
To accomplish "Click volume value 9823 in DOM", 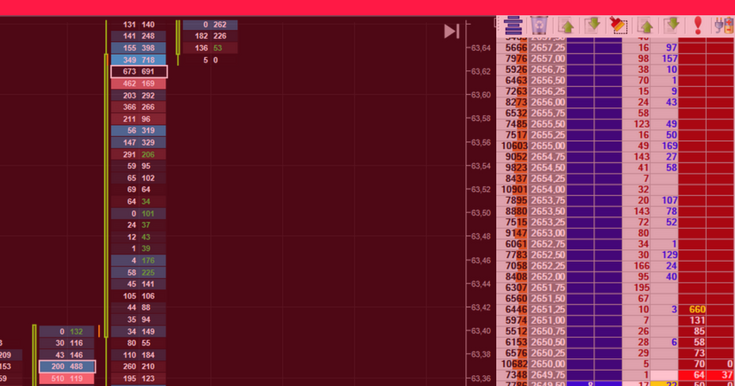I will (x=516, y=168).
